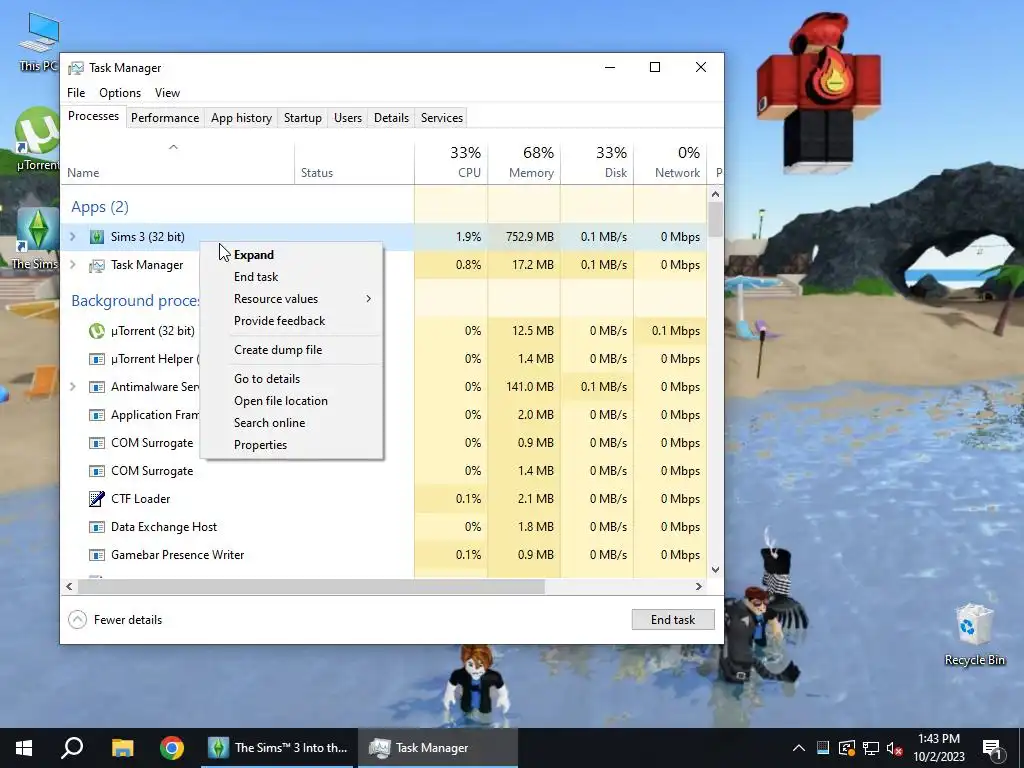The image size is (1024, 768).
Task: Select Search online in context menu
Action: pos(291,423)
